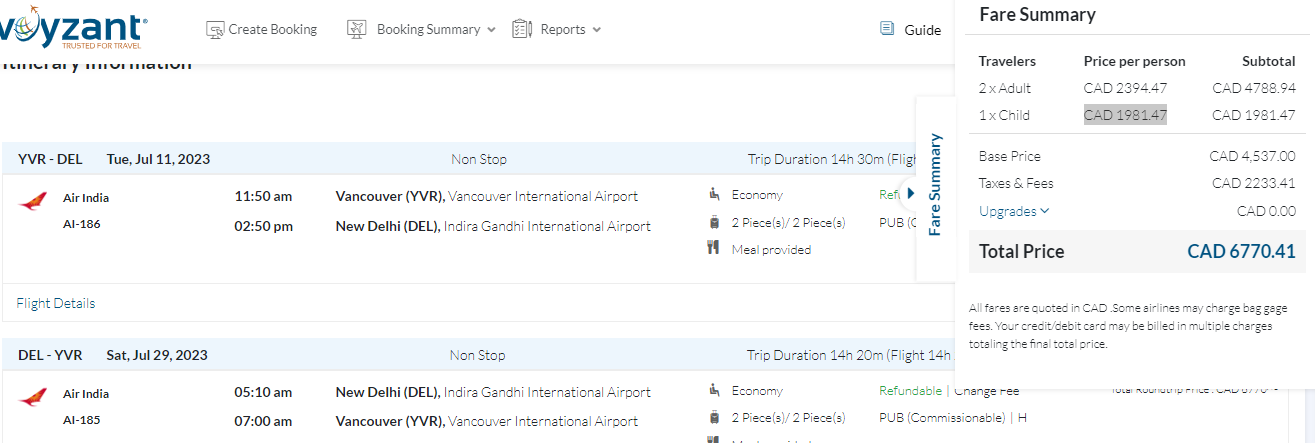Click the Air India logo for AI-186
This screenshot has height=443, width=1315.
(32, 203)
